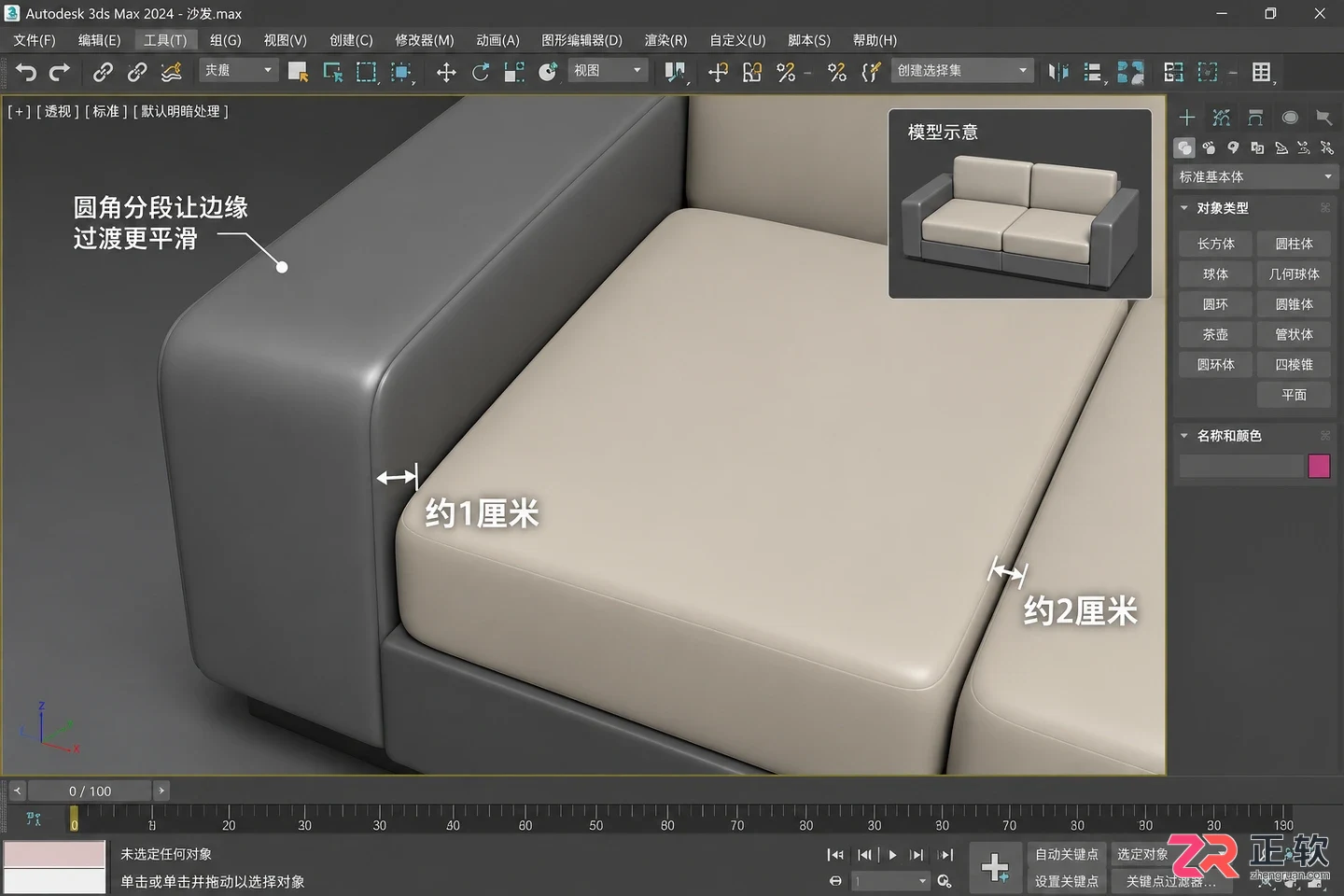Image resolution: width=1344 pixels, height=896 pixels.
Task: Activate the Select and Move tool
Action: pyautogui.click(x=446, y=72)
